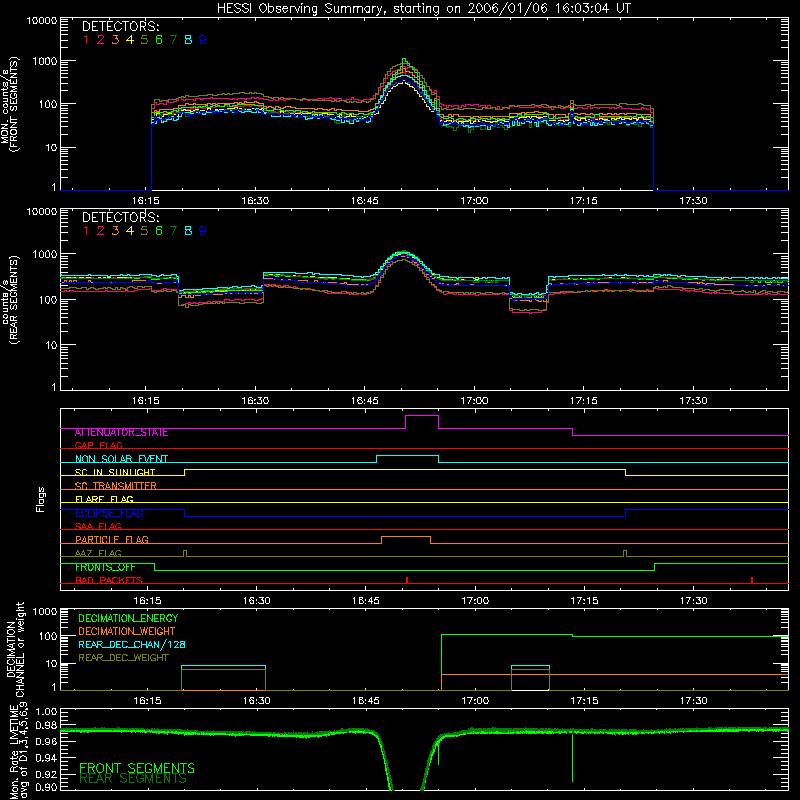Select yellow detector 4 in front segments legend
Screen dimensions: 800x800
click(x=130, y=40)
